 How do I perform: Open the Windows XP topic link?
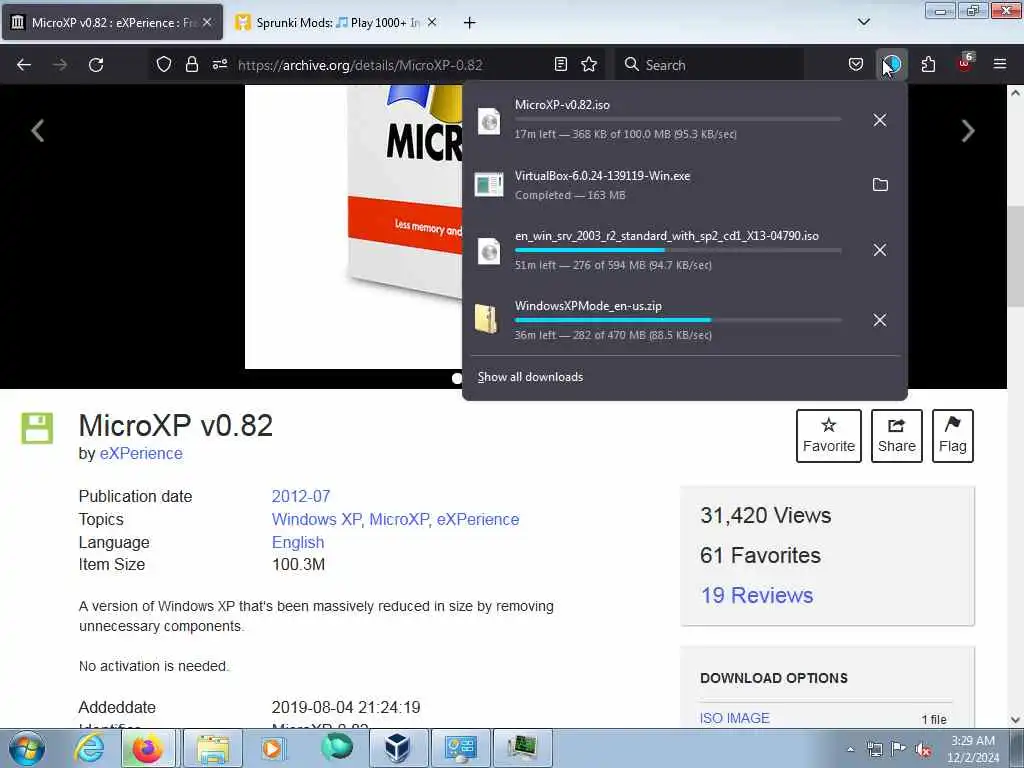317,519
